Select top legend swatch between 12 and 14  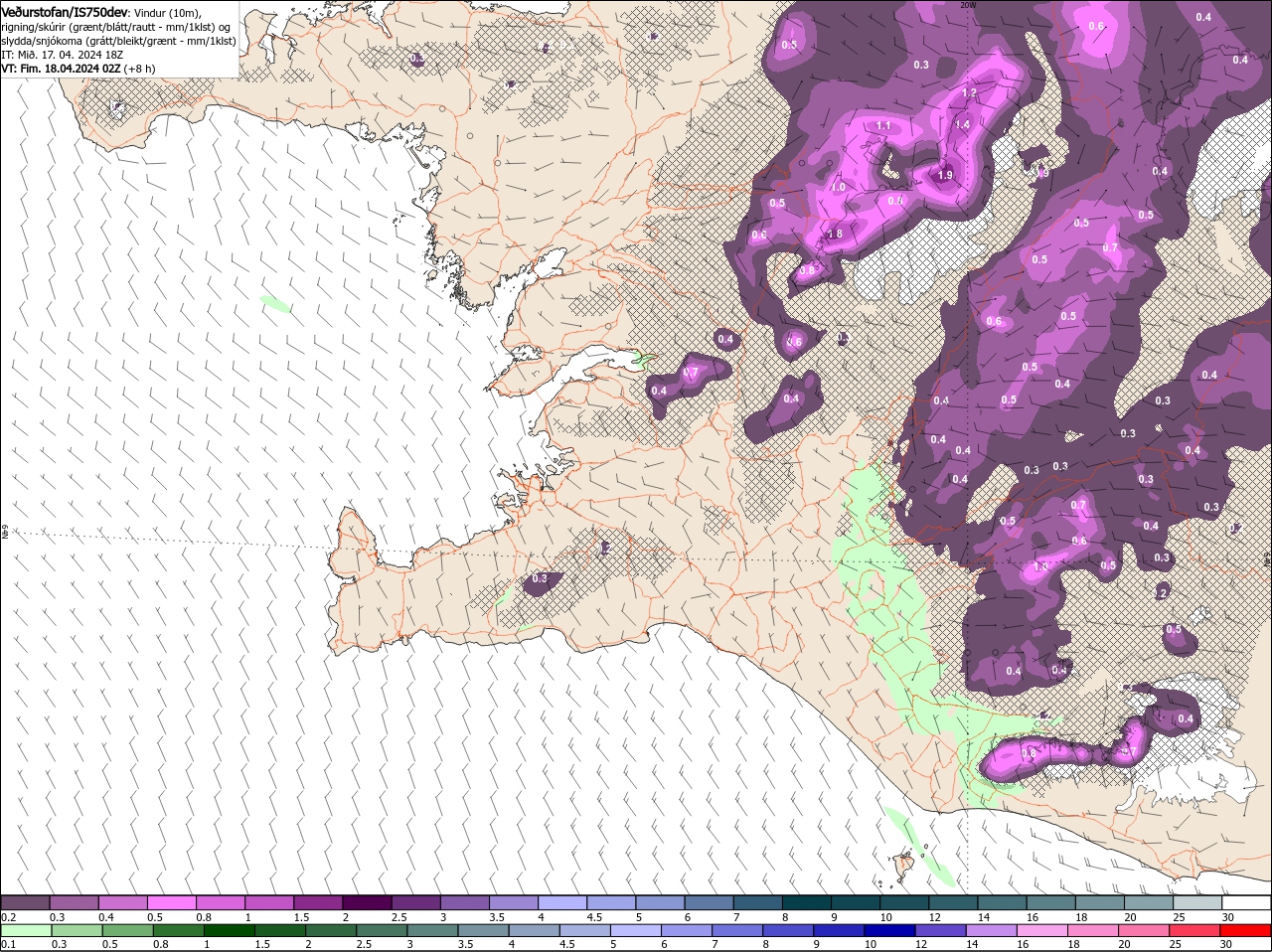tap(952, 902)
